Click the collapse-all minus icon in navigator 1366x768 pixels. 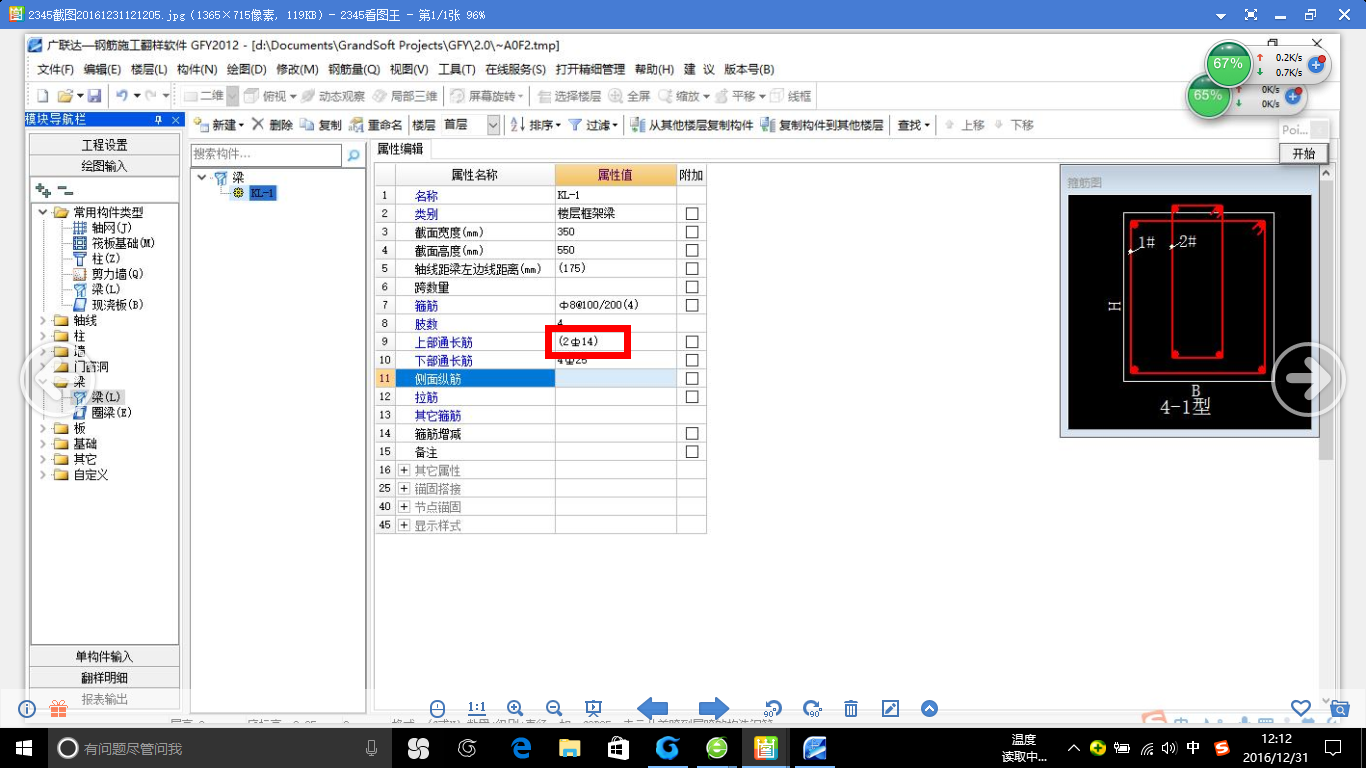[x=65, y=190]
